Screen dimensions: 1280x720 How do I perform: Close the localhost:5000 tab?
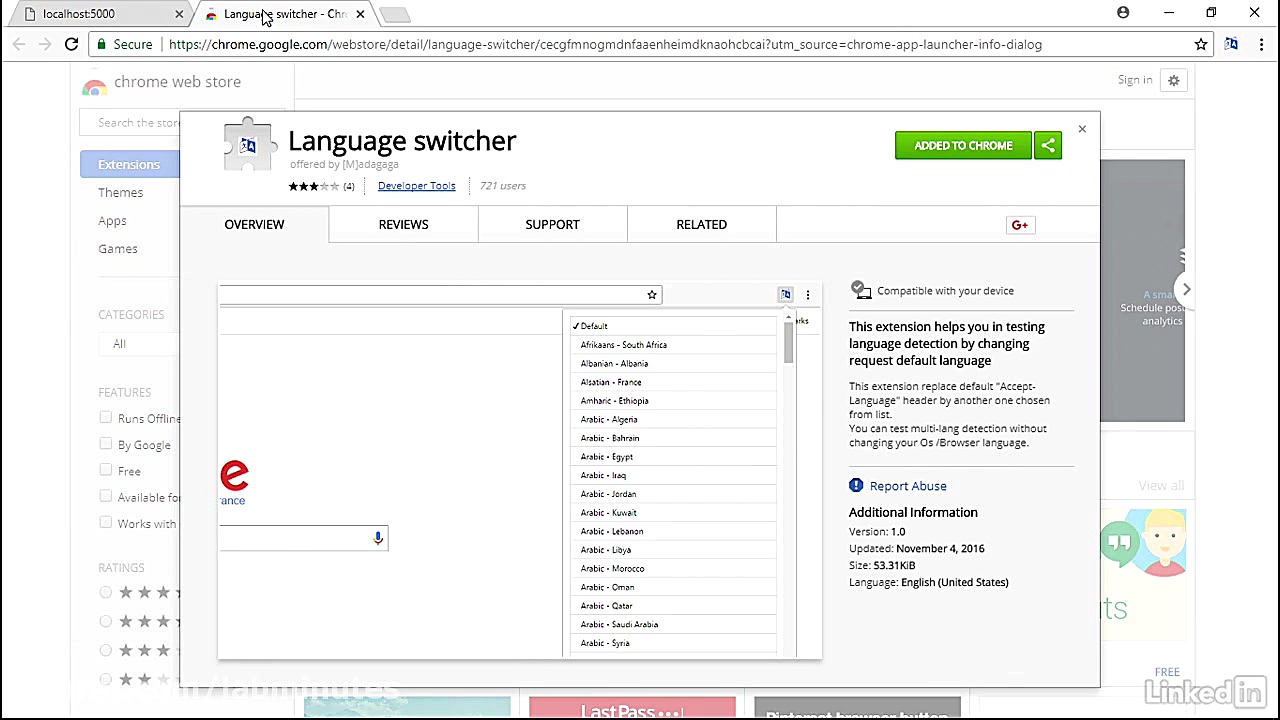point(179,14)
